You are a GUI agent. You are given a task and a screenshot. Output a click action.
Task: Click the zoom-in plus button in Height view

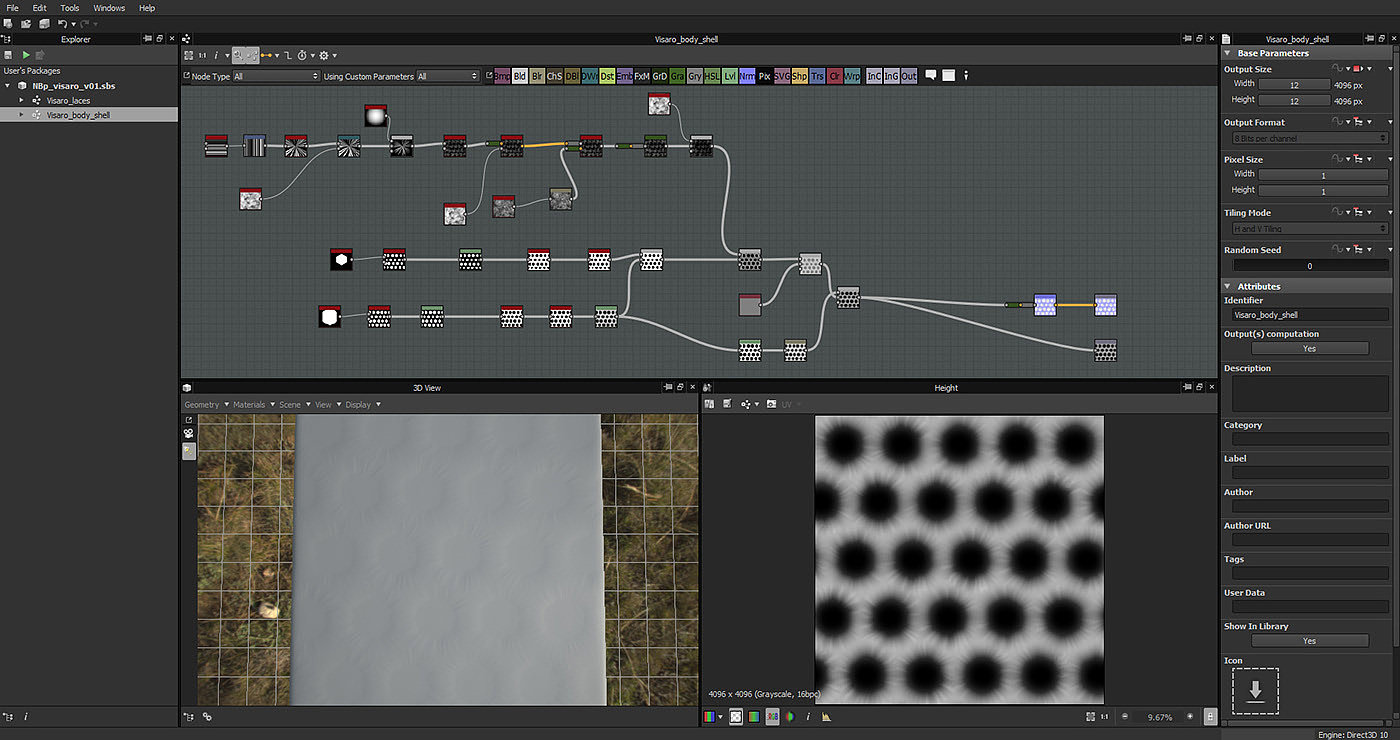pos(1190,717)
